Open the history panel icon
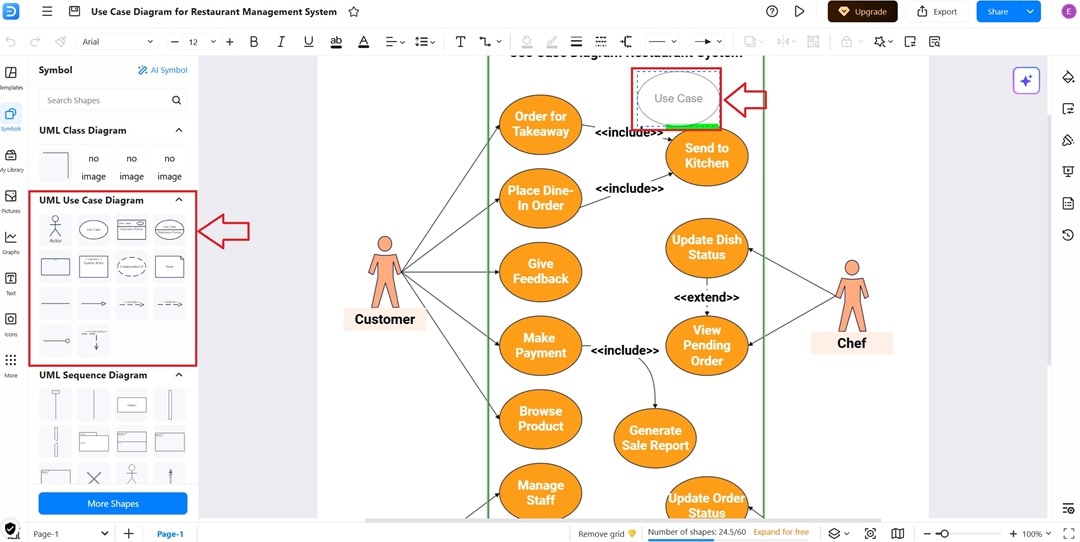The height and width of the screenshot is (542, 1080). [x=1068, y=235]
